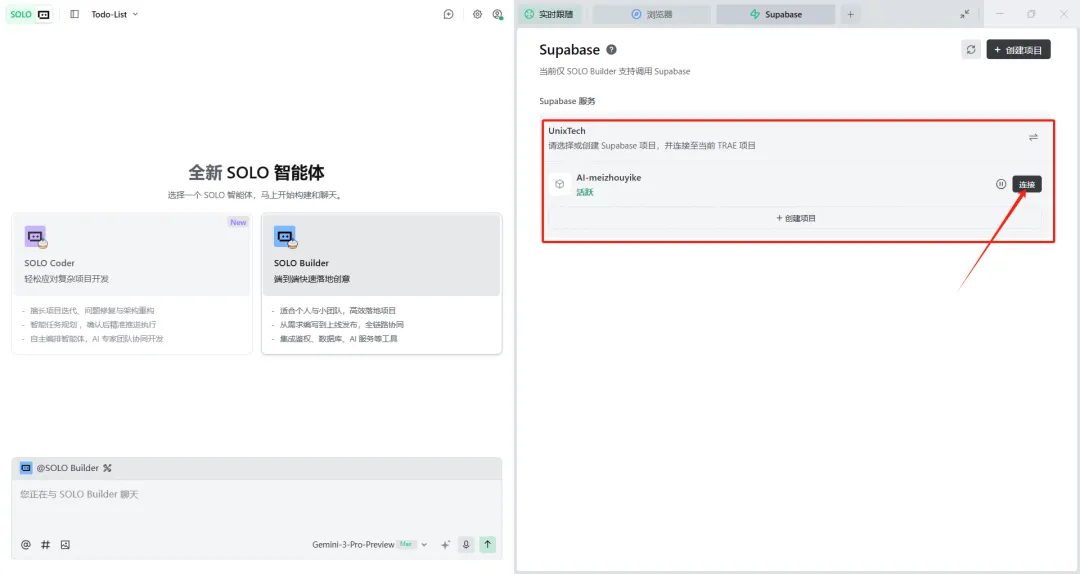Insert a mention with the @ icon
Image resolution: width=1080 pixels, height=574 pixels.
pyautogui.click(x=25, y=544)
